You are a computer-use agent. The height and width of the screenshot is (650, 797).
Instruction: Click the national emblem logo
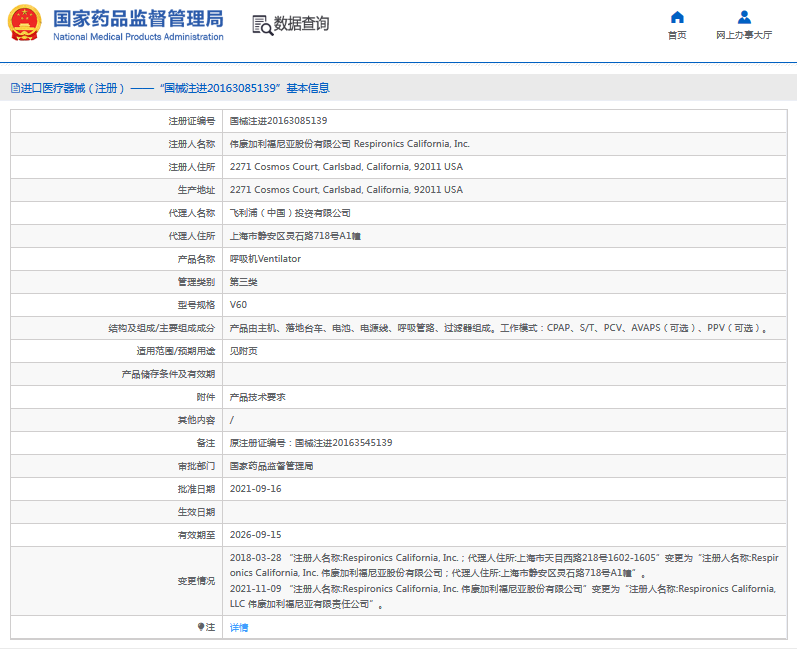[24, 23]
